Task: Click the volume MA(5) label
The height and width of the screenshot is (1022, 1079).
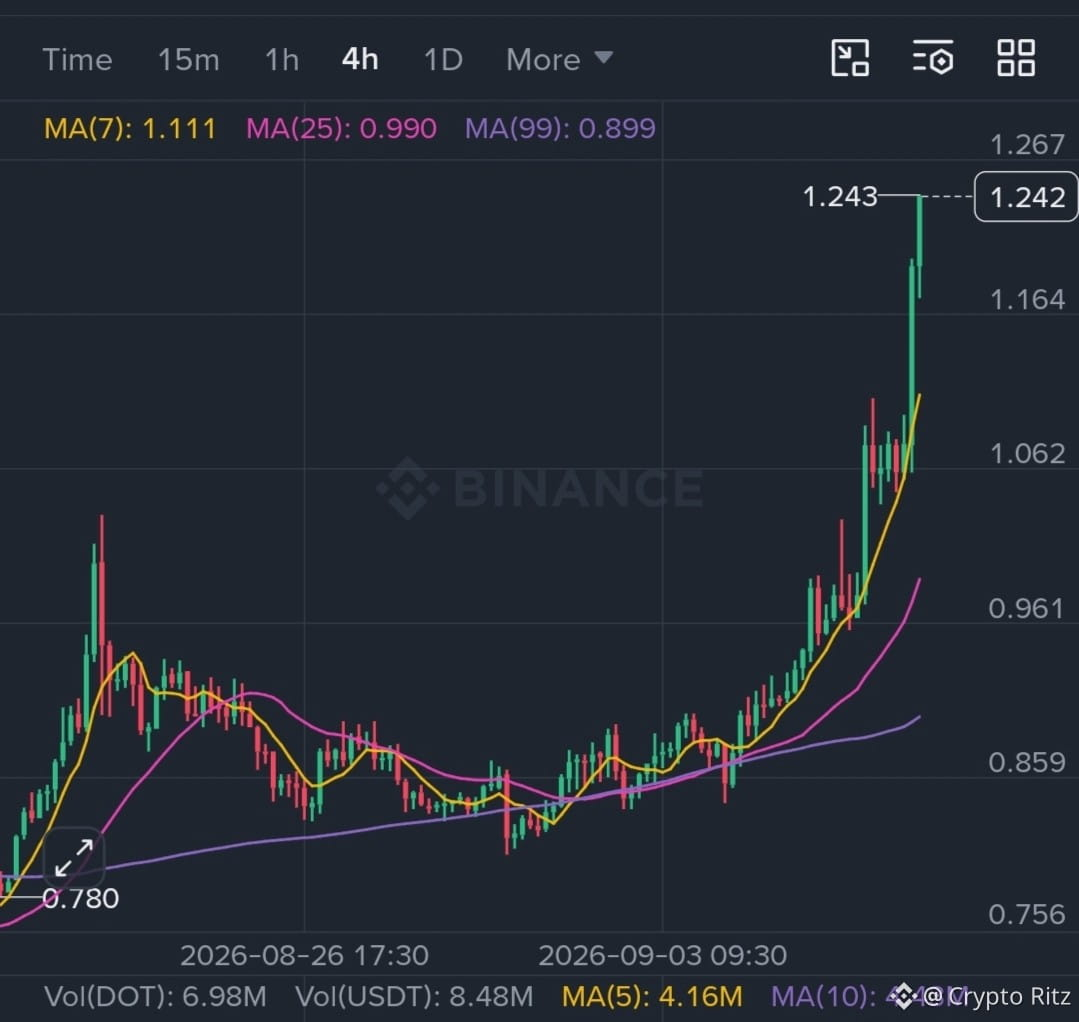Action: (652, 996)
